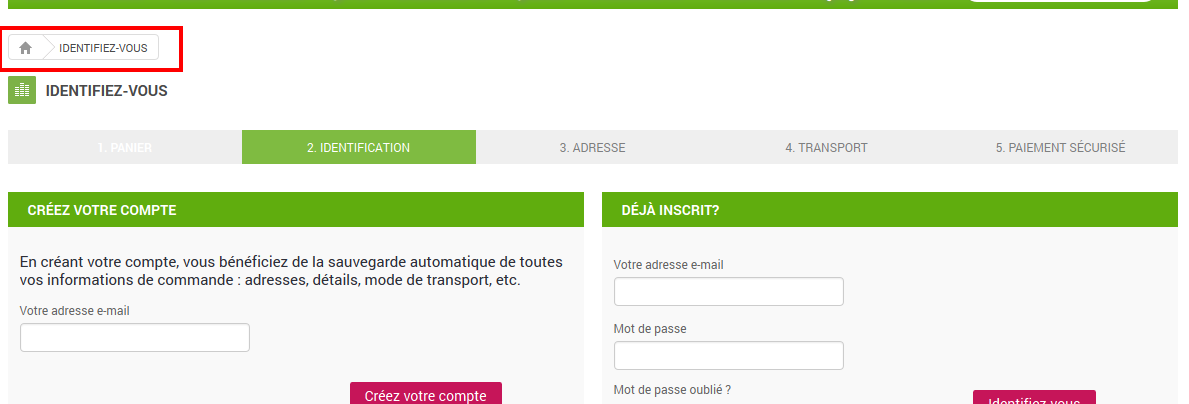The height and width of the screenshot is (404, 1189).
Task: Click the green bars icon beside page heading
Action: [22, 90]
